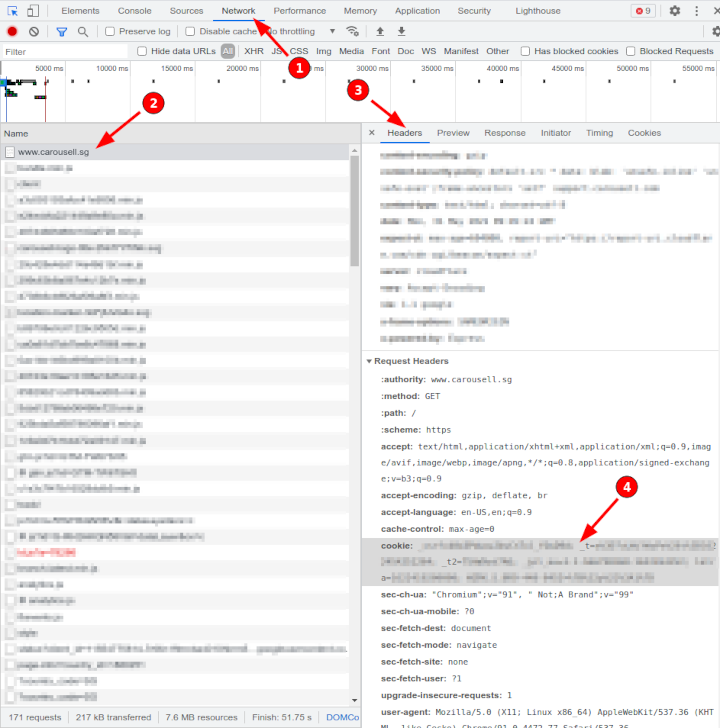
Task: Click the 171 requests status entry
Action: point(35,717)
